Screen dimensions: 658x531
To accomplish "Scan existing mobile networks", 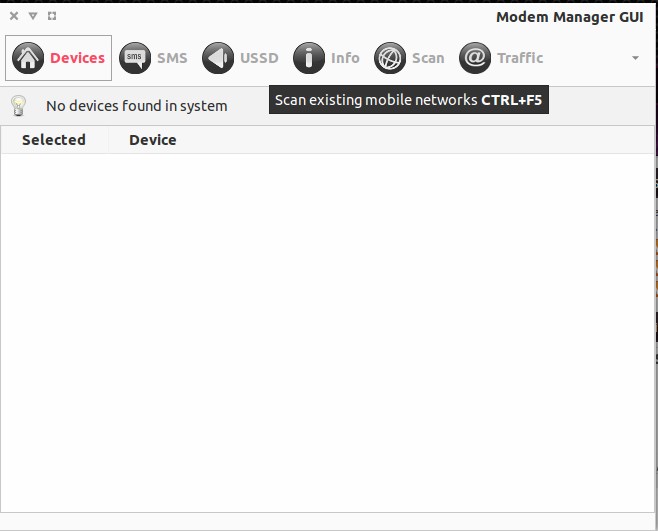I will click(x=409, y=58).
